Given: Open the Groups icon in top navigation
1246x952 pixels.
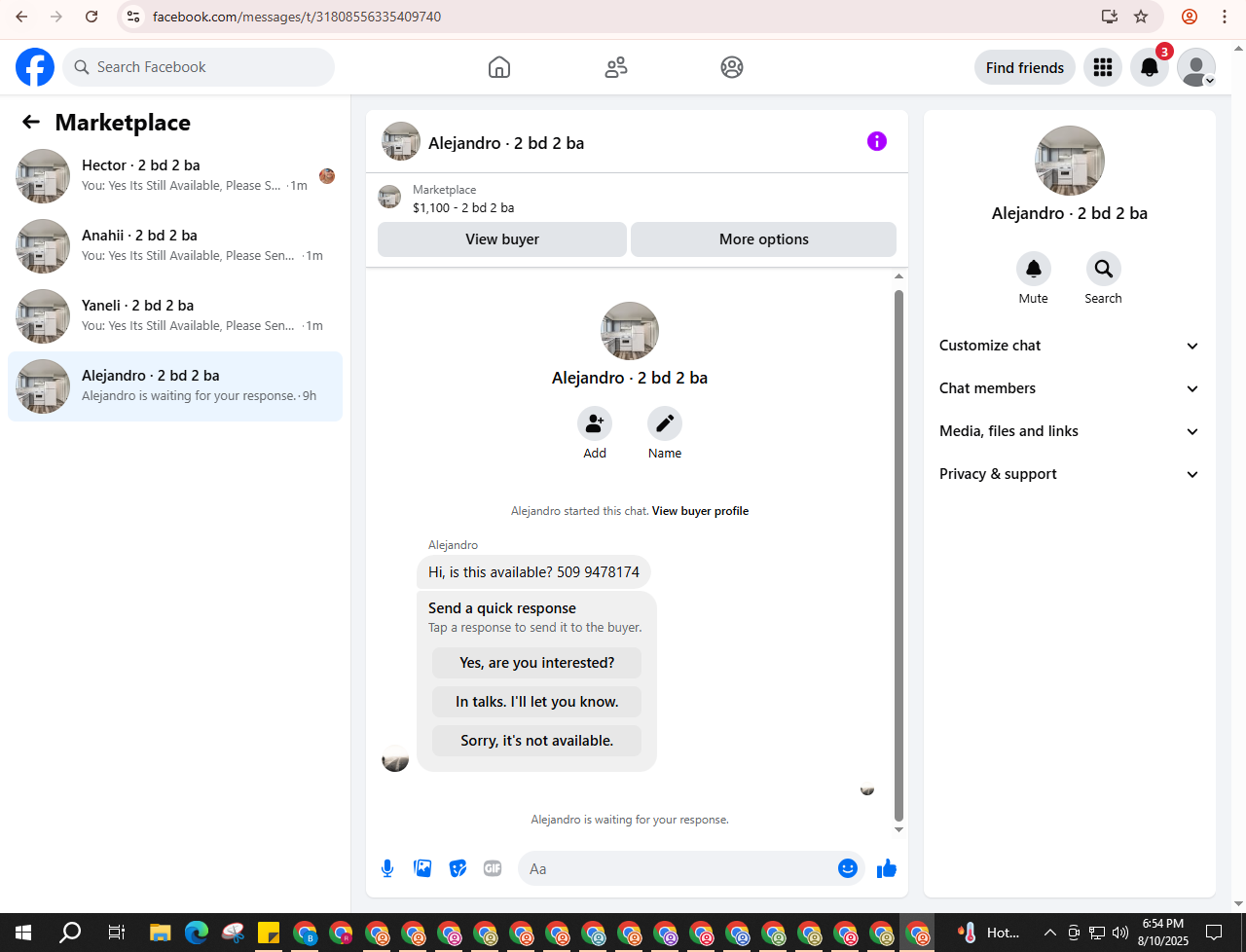Looking at the screenshot, I should click(x=732, y=67).
